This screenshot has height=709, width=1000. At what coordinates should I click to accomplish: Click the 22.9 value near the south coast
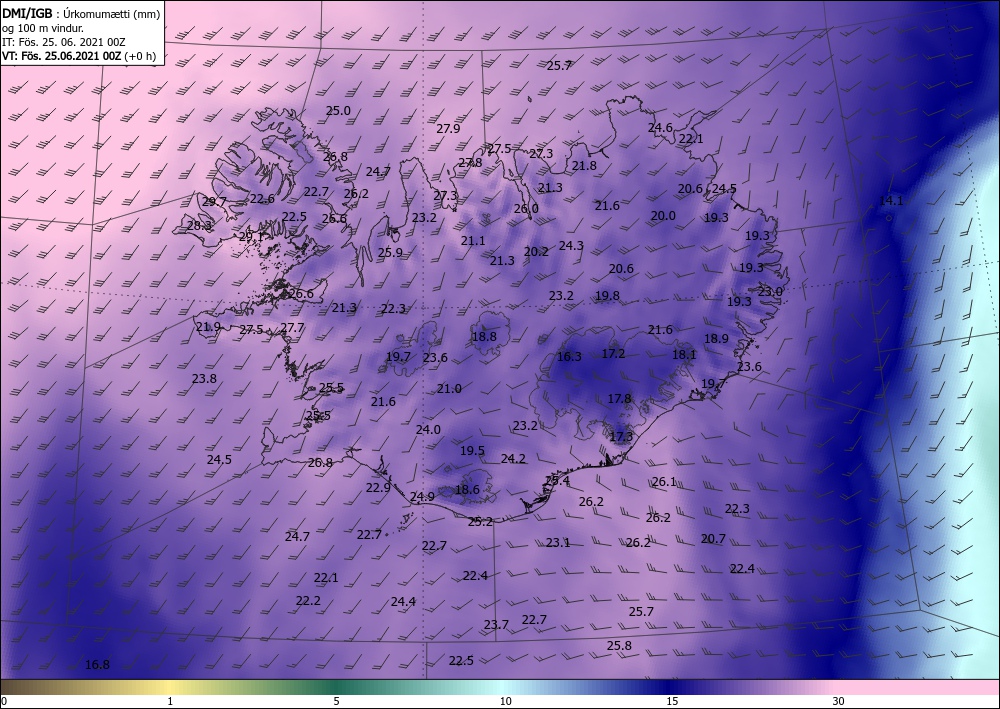coord(378,487)
